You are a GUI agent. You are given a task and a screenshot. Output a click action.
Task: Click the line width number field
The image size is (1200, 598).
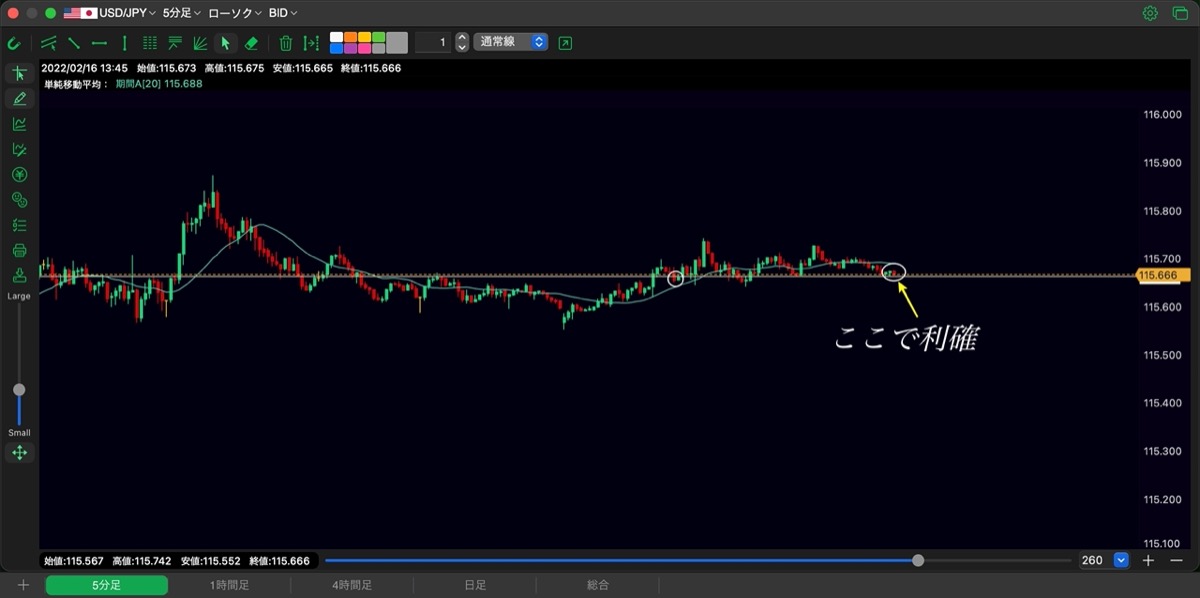[432, 43]
